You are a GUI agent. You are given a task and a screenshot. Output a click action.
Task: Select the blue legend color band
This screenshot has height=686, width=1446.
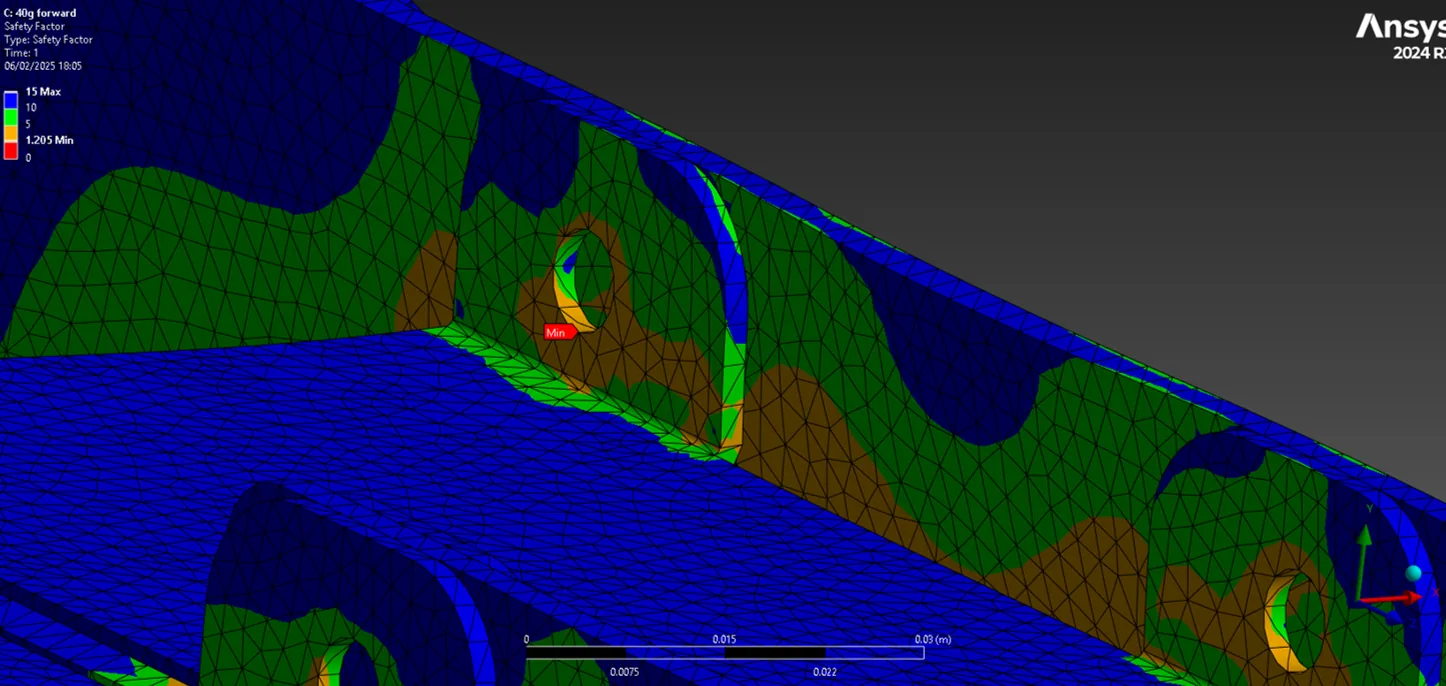tap(11, 100)
